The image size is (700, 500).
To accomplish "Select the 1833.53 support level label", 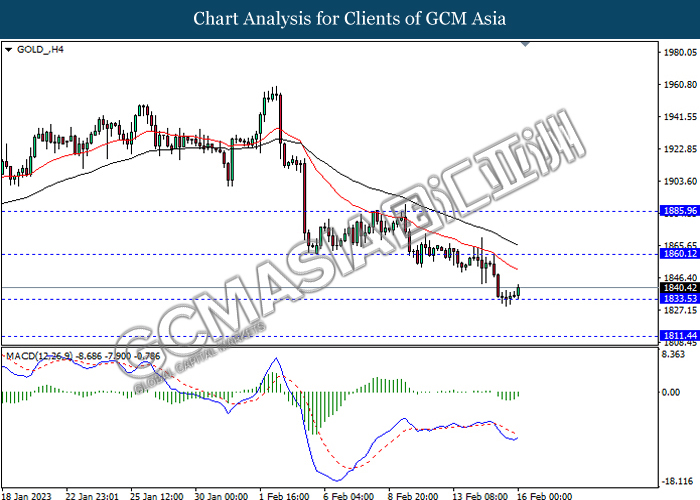I will pos(679,299).
